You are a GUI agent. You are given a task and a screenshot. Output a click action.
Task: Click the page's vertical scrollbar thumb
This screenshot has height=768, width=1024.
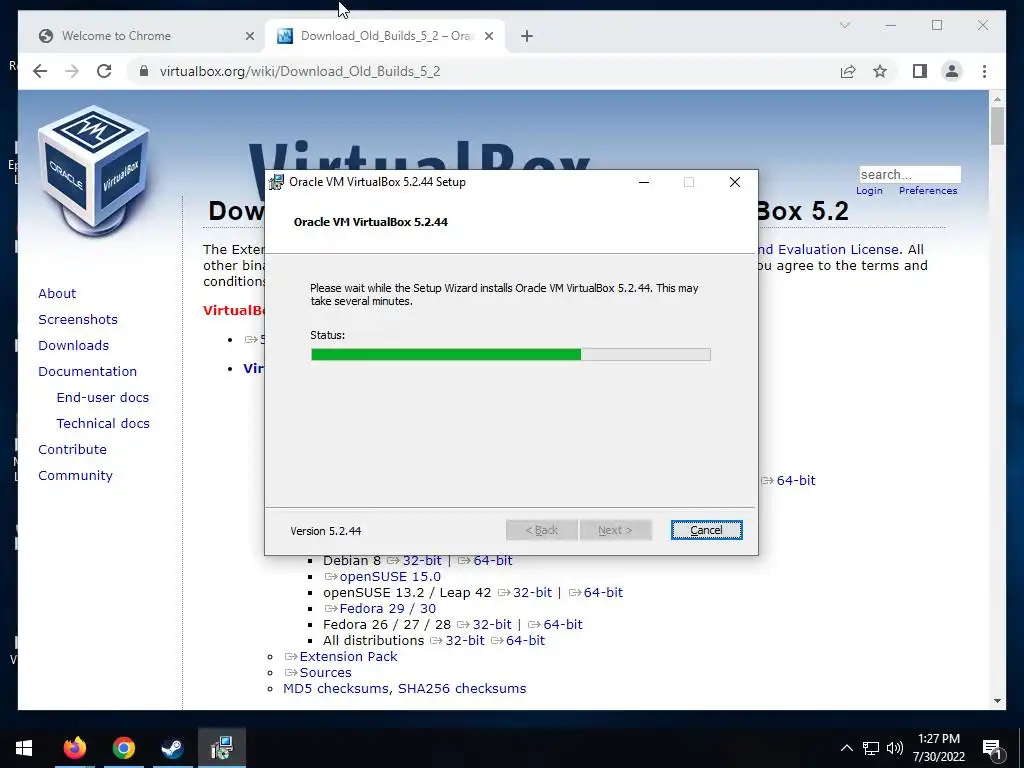click(997, 126)
